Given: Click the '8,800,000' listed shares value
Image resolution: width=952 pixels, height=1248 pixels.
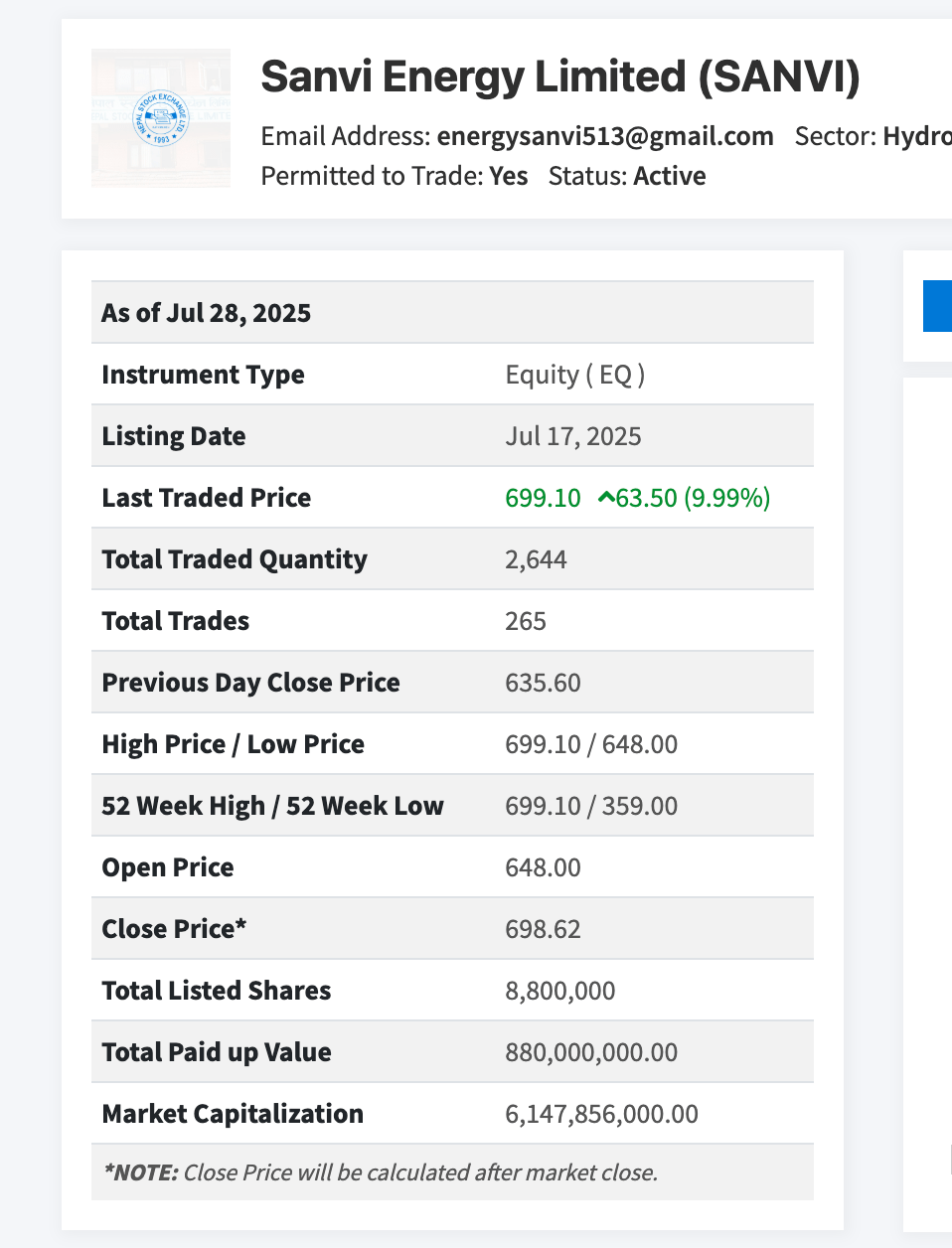Looking at the screenshot, I should click(x=560, y=991).
